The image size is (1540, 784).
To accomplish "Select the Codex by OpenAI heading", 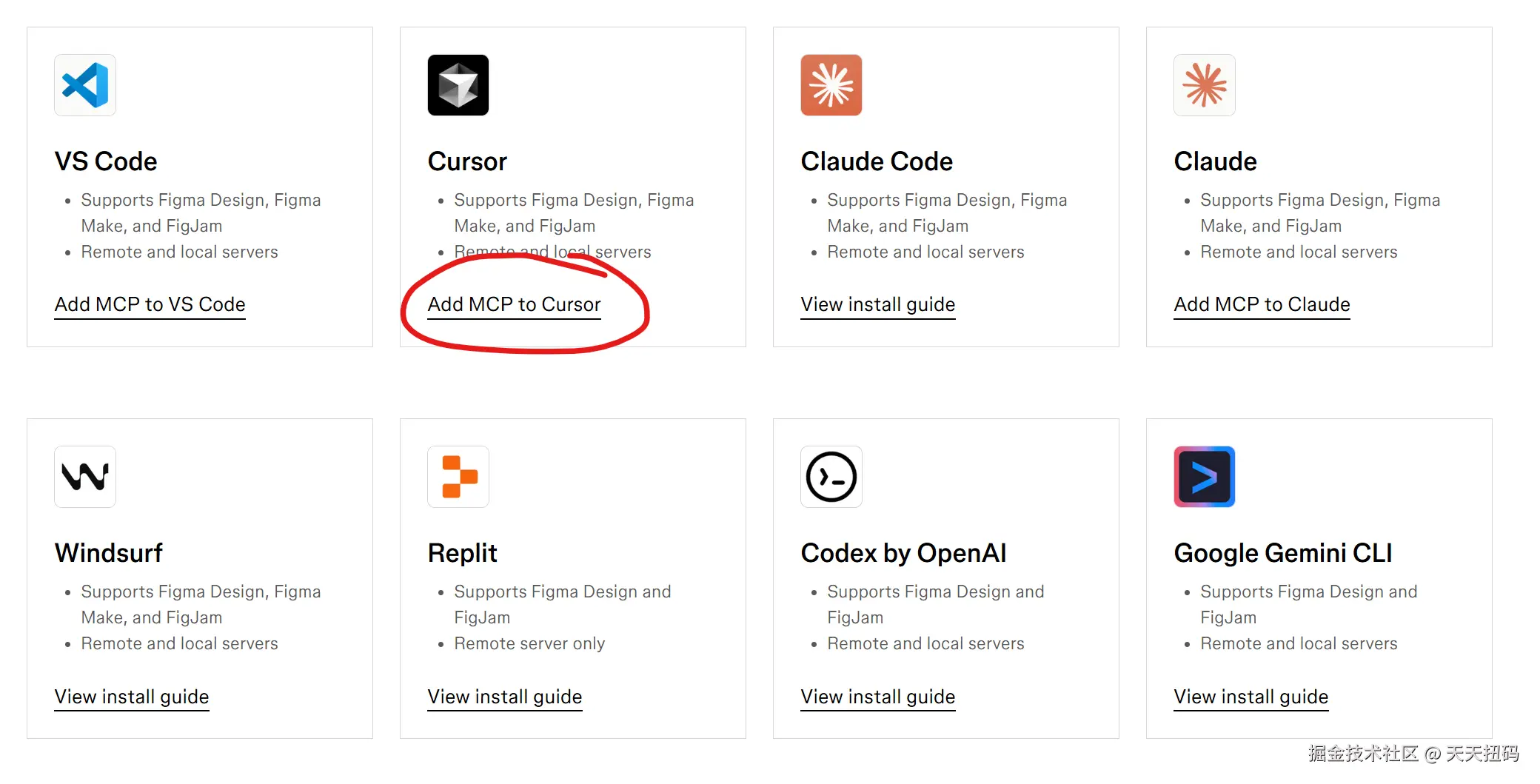I will click(904, 553).
